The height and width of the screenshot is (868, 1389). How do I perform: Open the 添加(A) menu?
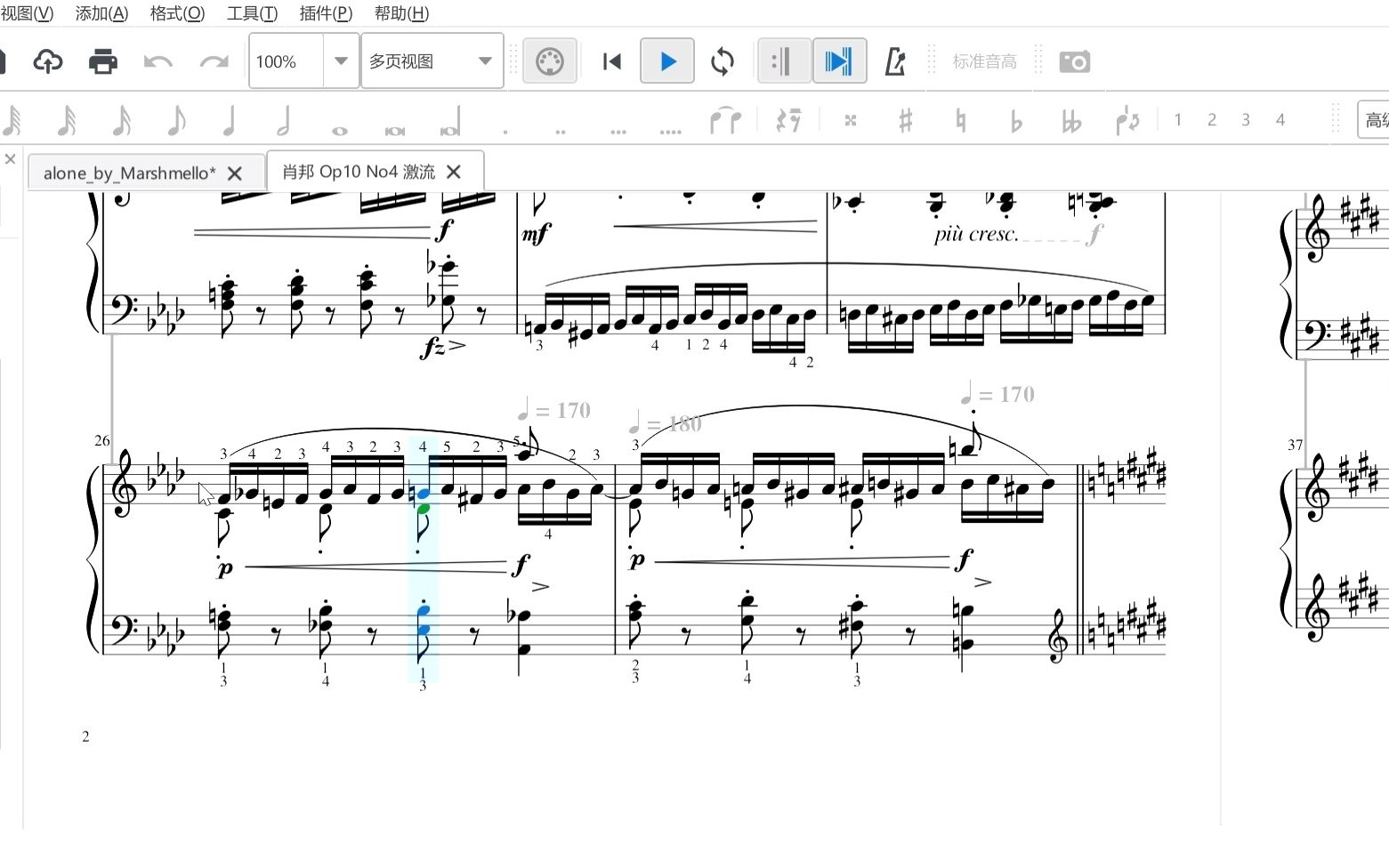pos(101,13)
